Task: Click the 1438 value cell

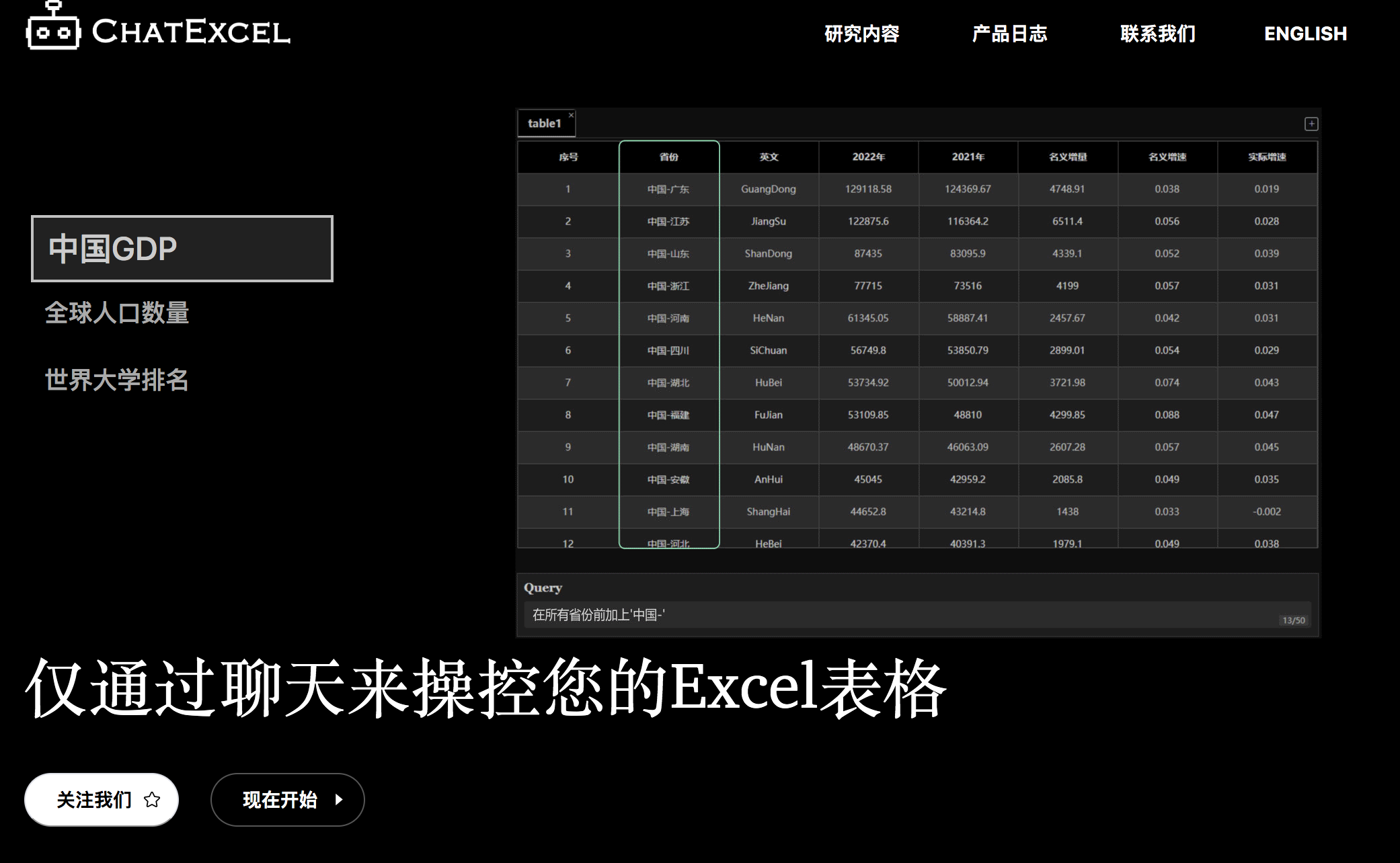Action: click(x=1068, y=512)
